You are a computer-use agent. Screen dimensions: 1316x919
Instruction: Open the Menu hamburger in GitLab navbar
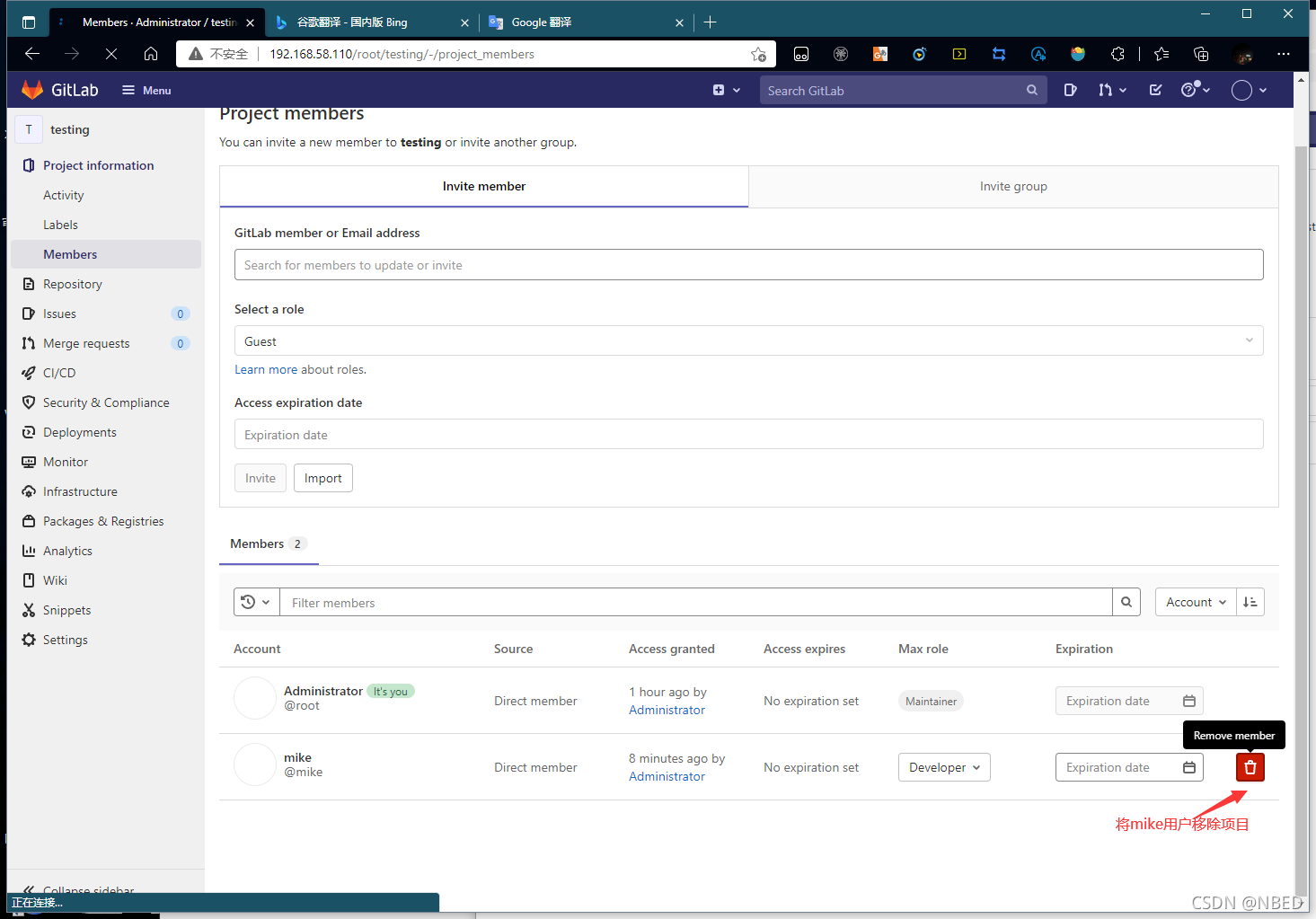[146, 91]
